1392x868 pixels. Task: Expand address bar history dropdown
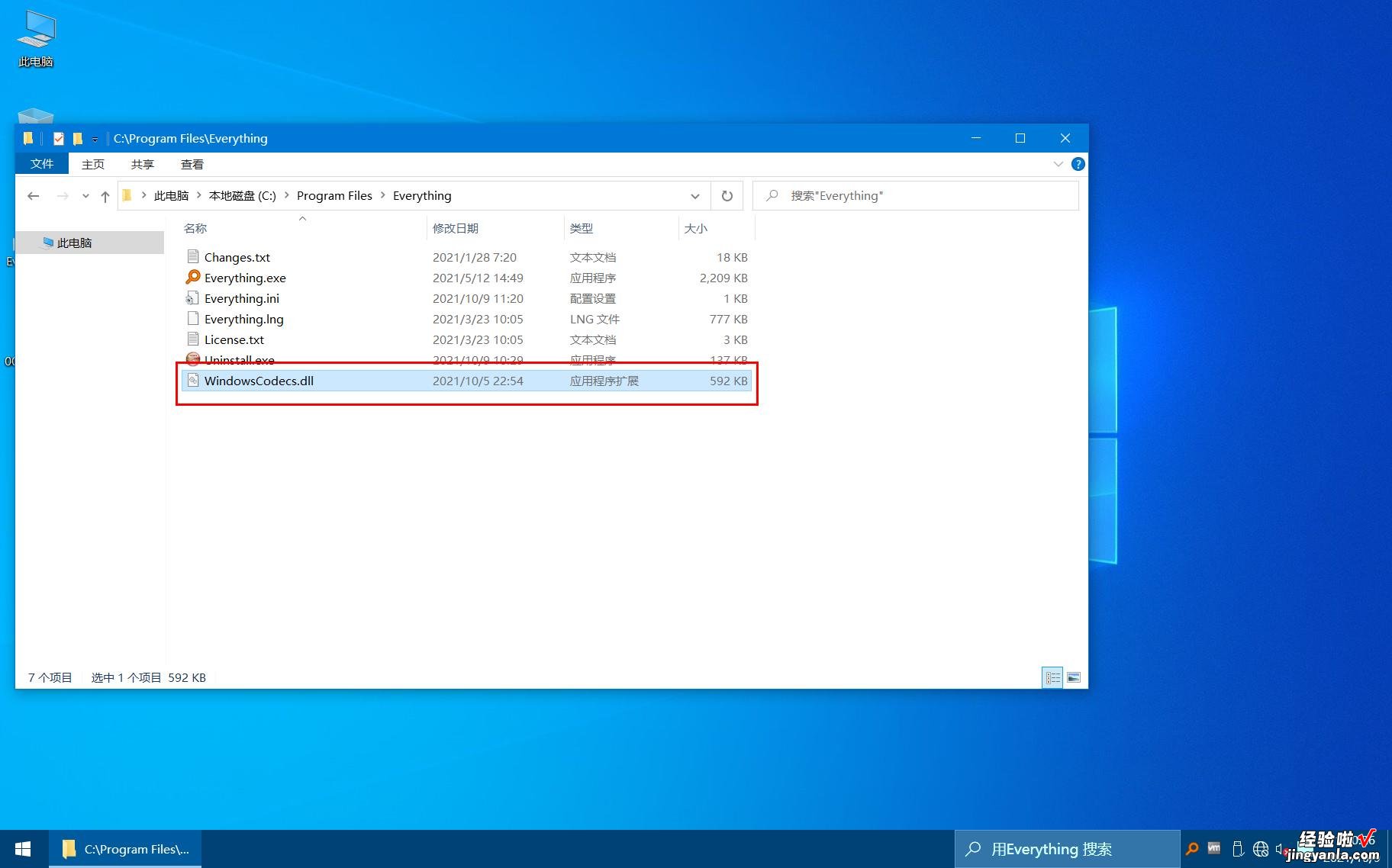(x=694, y=196)
